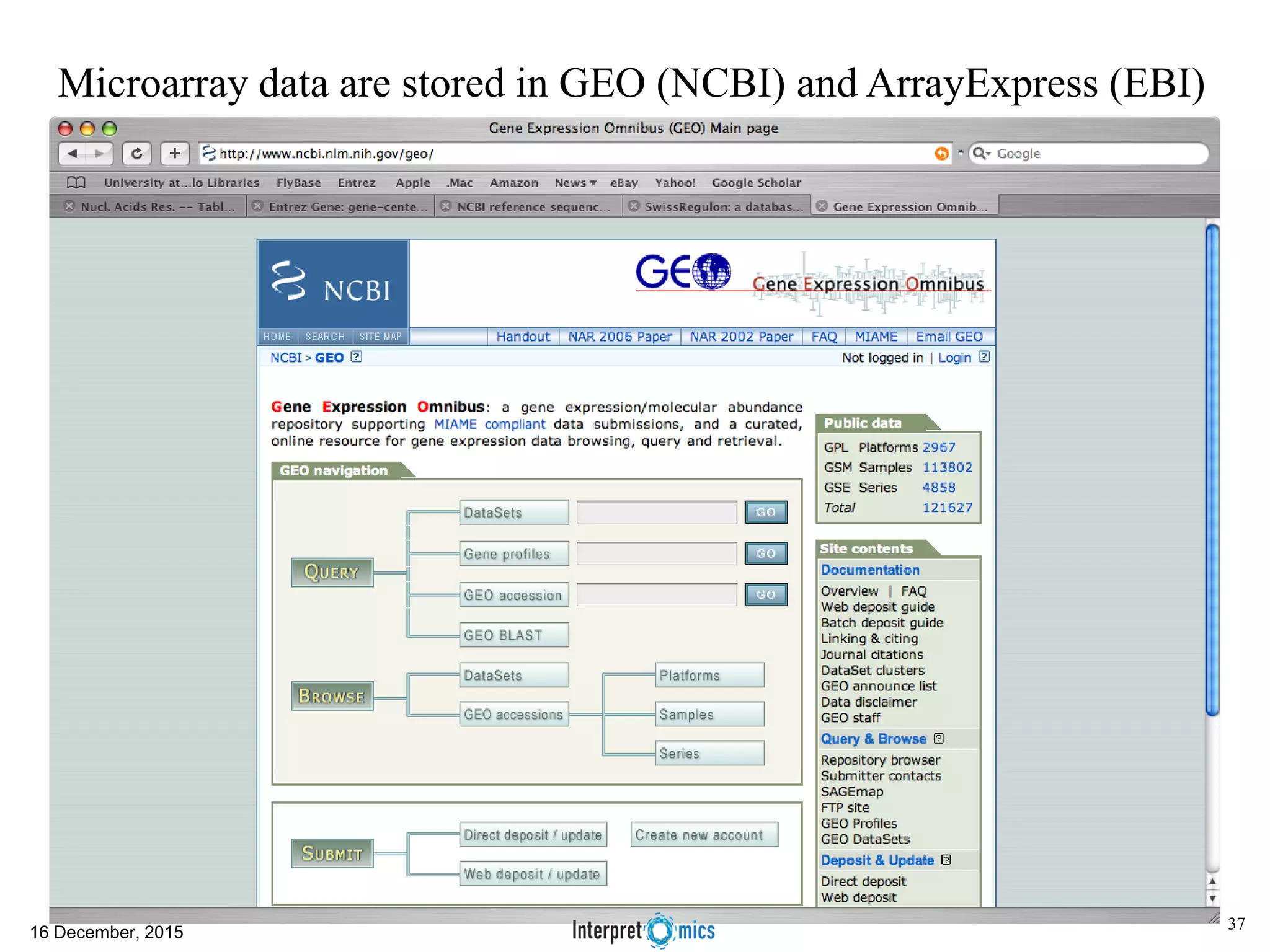1270x952 pixels.
Task: Click the Google search magnifier icon
Action: 981,153
